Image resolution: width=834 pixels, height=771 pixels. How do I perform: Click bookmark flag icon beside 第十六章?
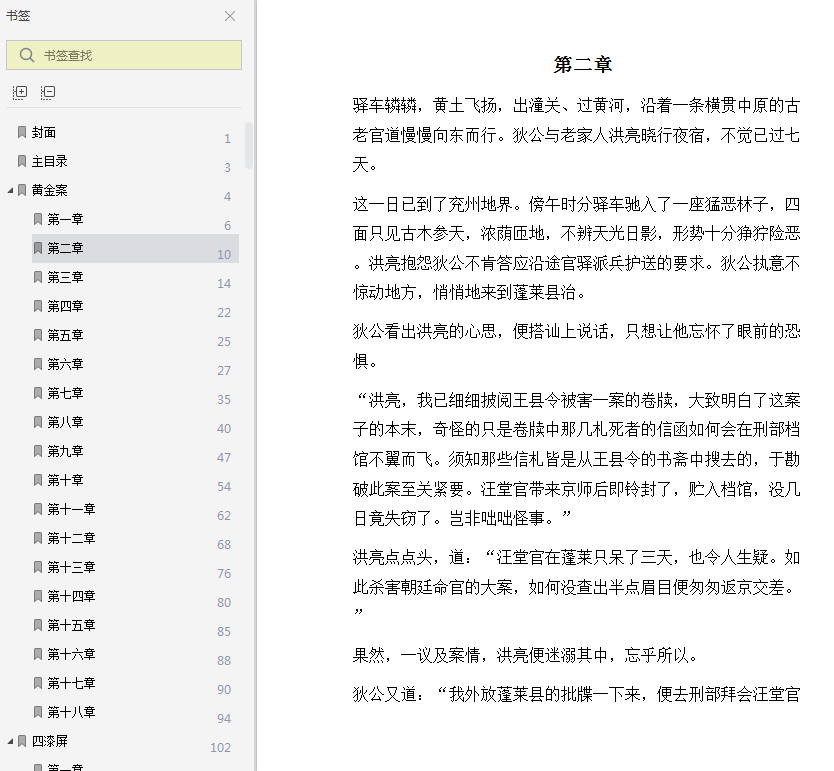[38, 654]
